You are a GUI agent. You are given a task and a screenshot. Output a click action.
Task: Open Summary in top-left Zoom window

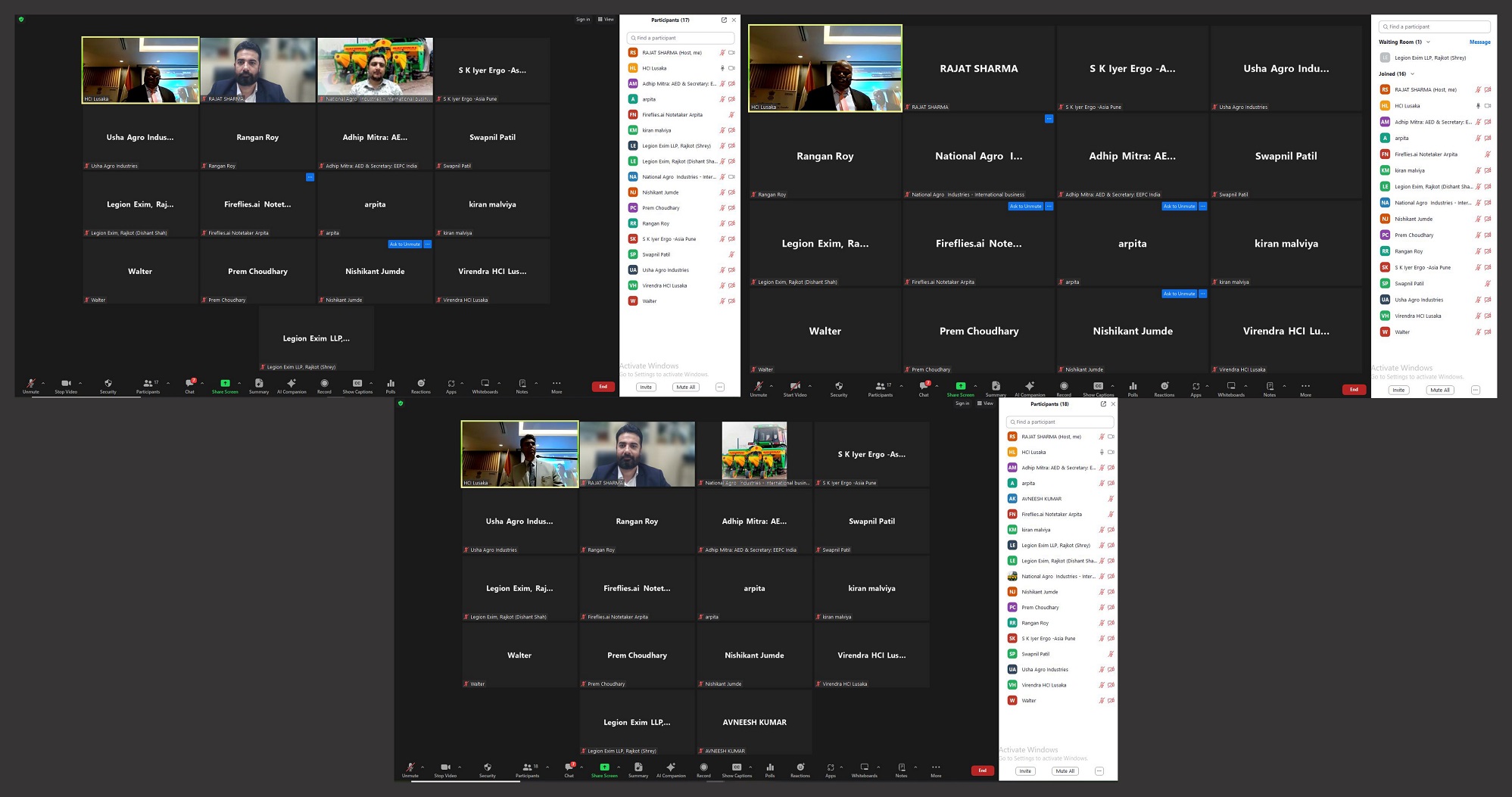point(259,386)
